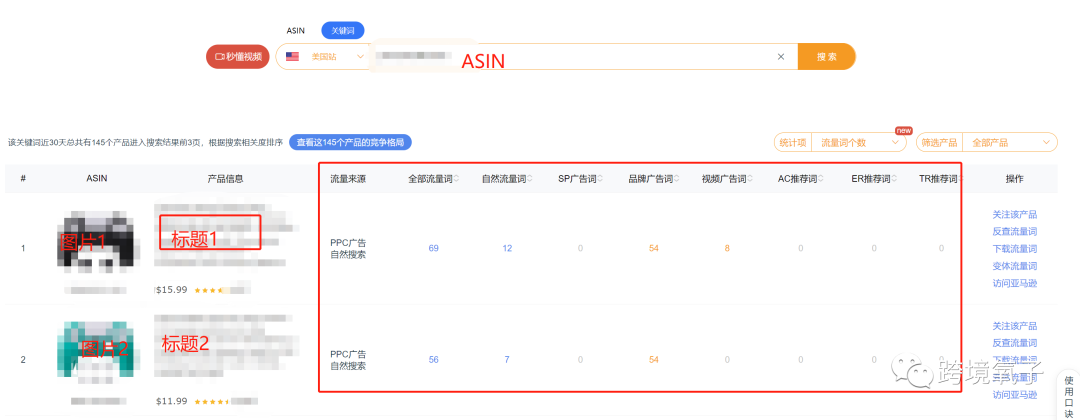
Task: Open the 12 自然流量词 count in row 1
Action: 507,248
